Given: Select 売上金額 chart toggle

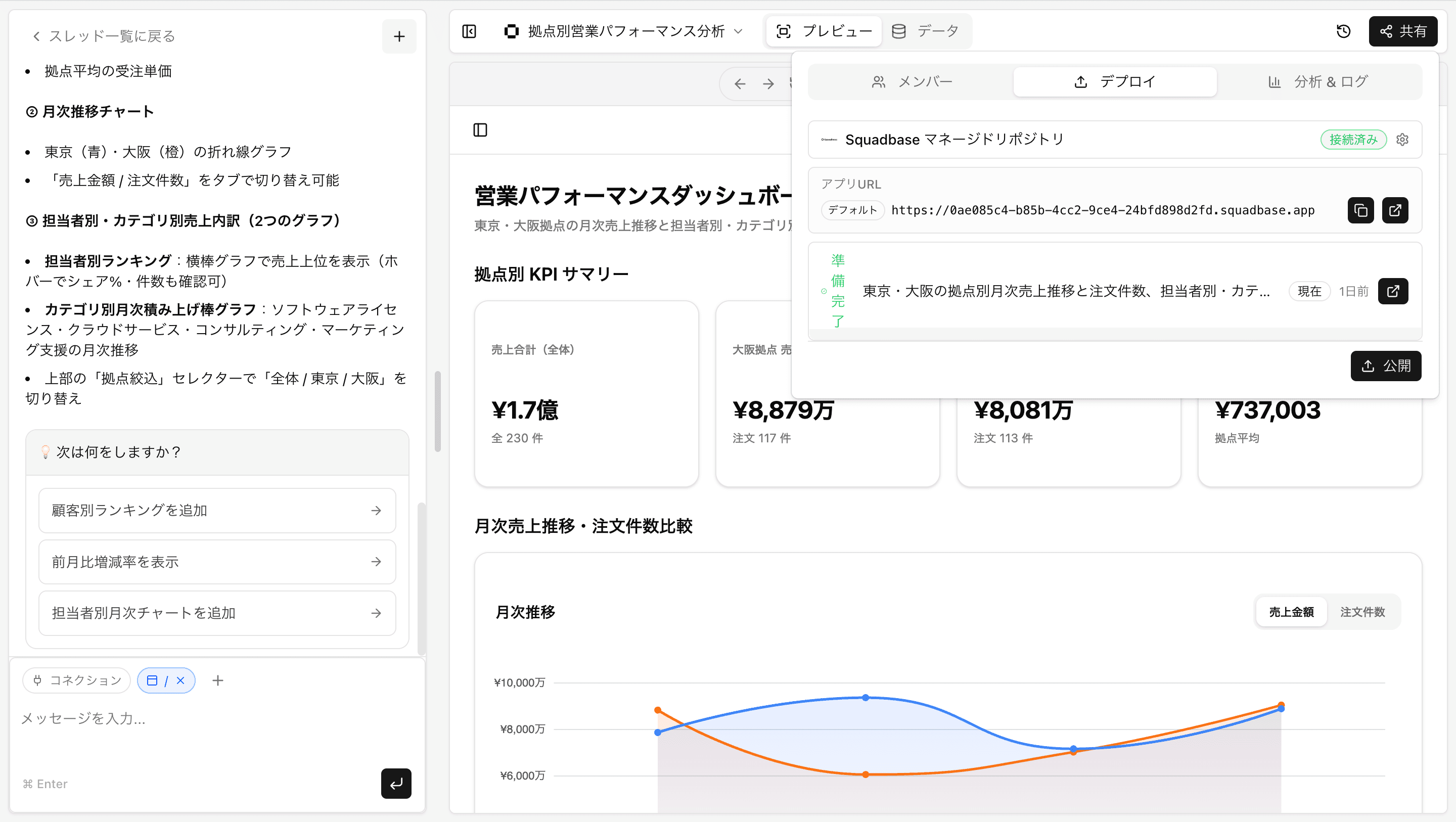Looking at the screenshot, I should [1291, 612].
